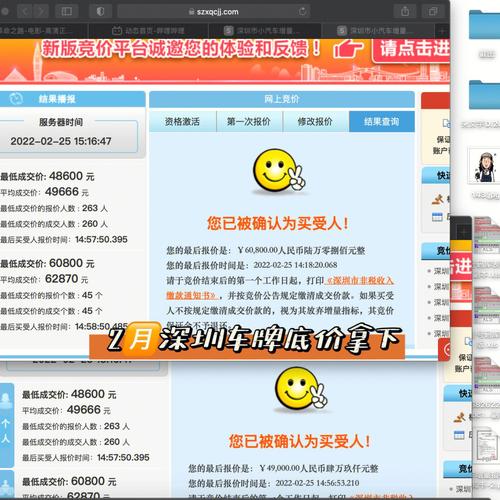Image resolution: width=500 pixels, height=500 pixels.
Task: Go forward using Safari's forward arrow
Action: [41, 12]
